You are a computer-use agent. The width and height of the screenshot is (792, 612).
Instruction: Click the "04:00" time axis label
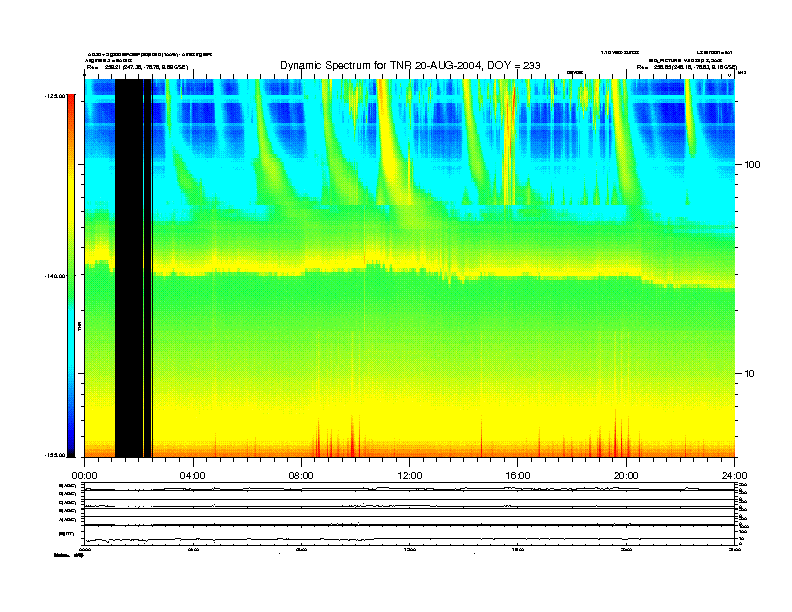click(193, 476)
